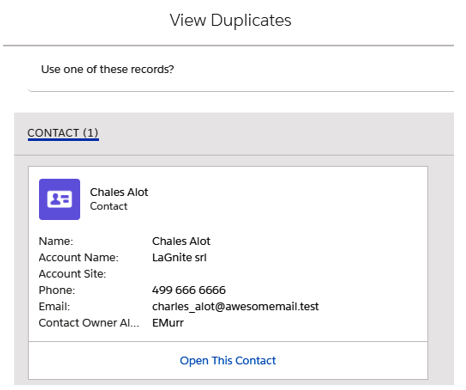
Task: Click the View Duplicates heading
Action: [230, 20]
